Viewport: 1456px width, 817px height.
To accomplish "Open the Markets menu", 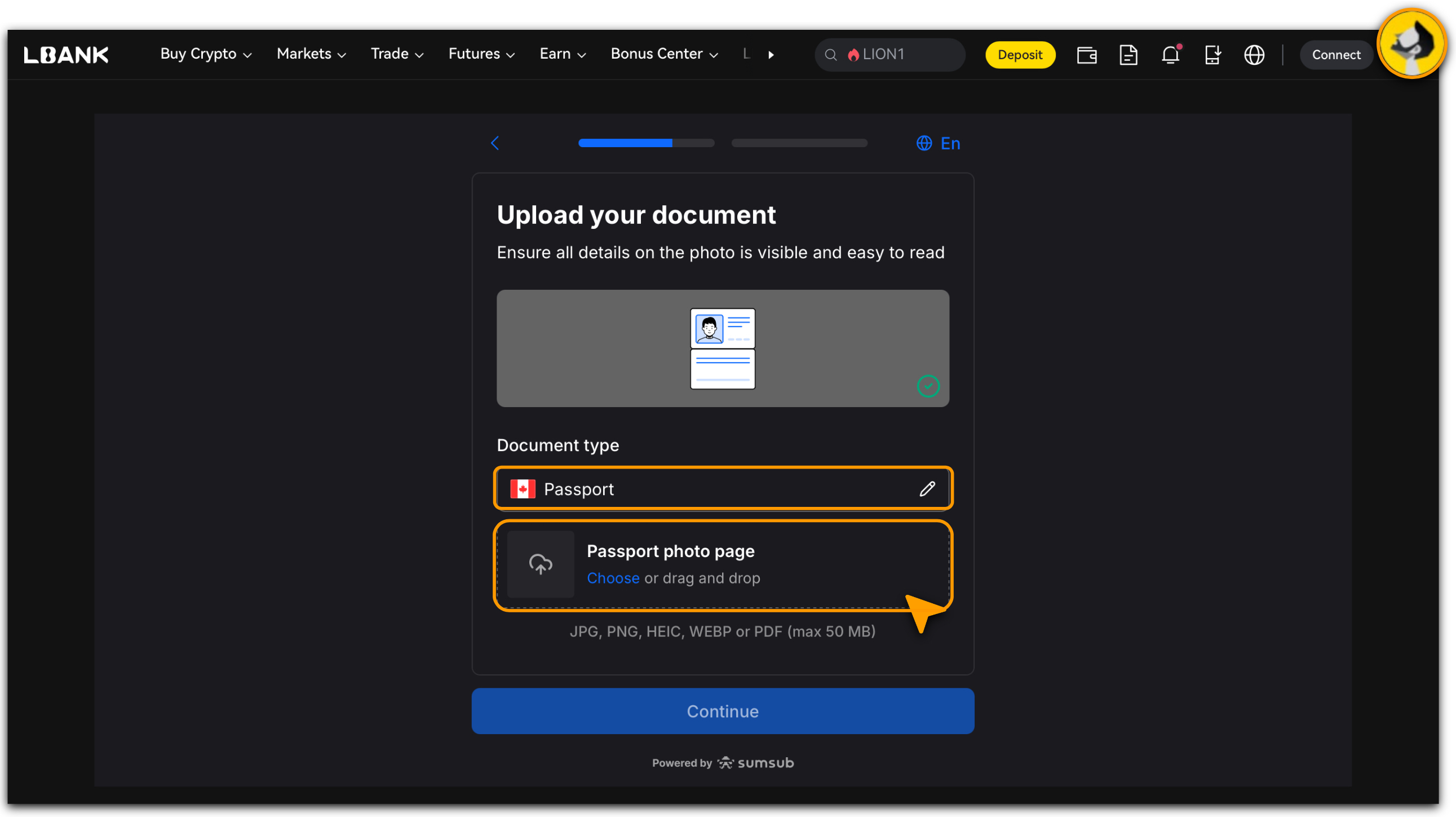I will click(x=311, y=54).
